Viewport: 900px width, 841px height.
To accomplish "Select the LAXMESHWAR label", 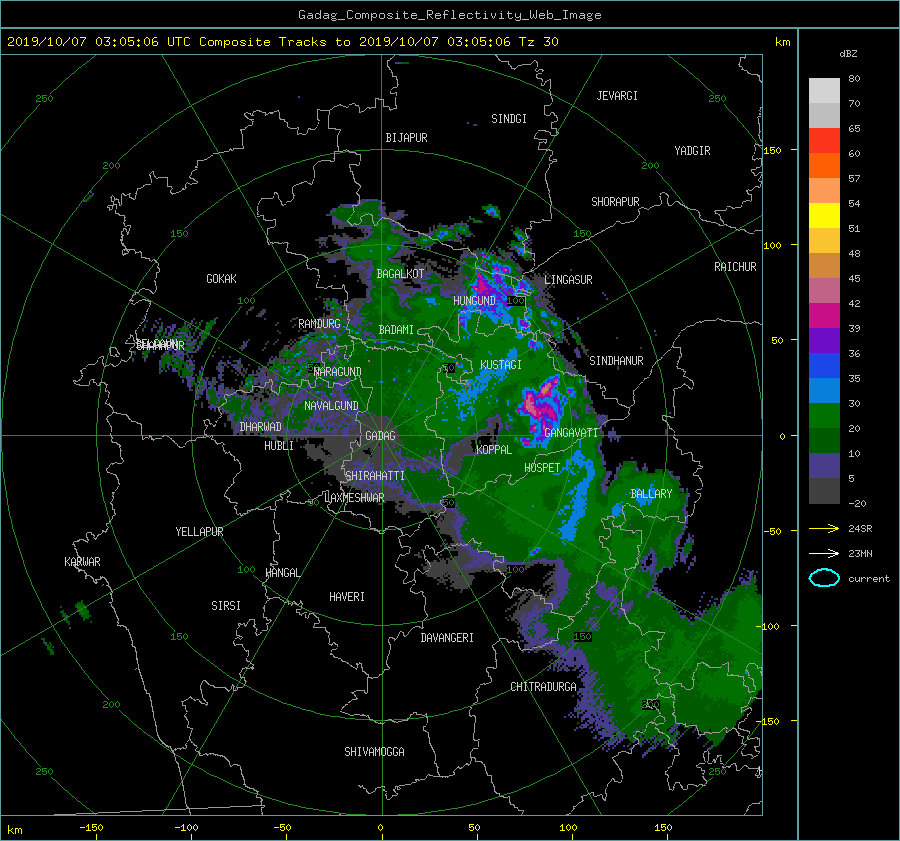I will tap(354, 498).
